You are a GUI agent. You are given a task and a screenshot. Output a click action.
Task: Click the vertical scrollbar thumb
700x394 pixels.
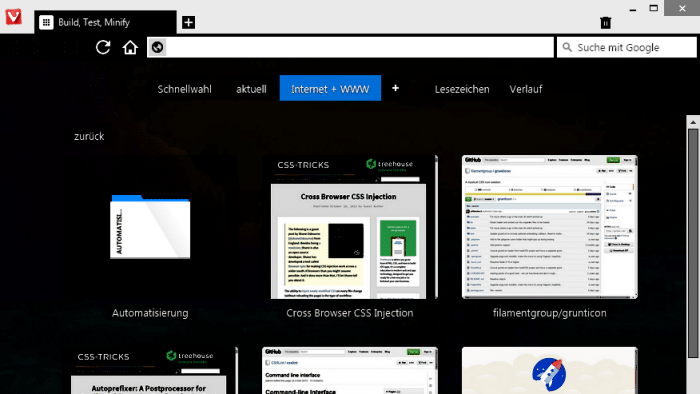tap(693, 243)
